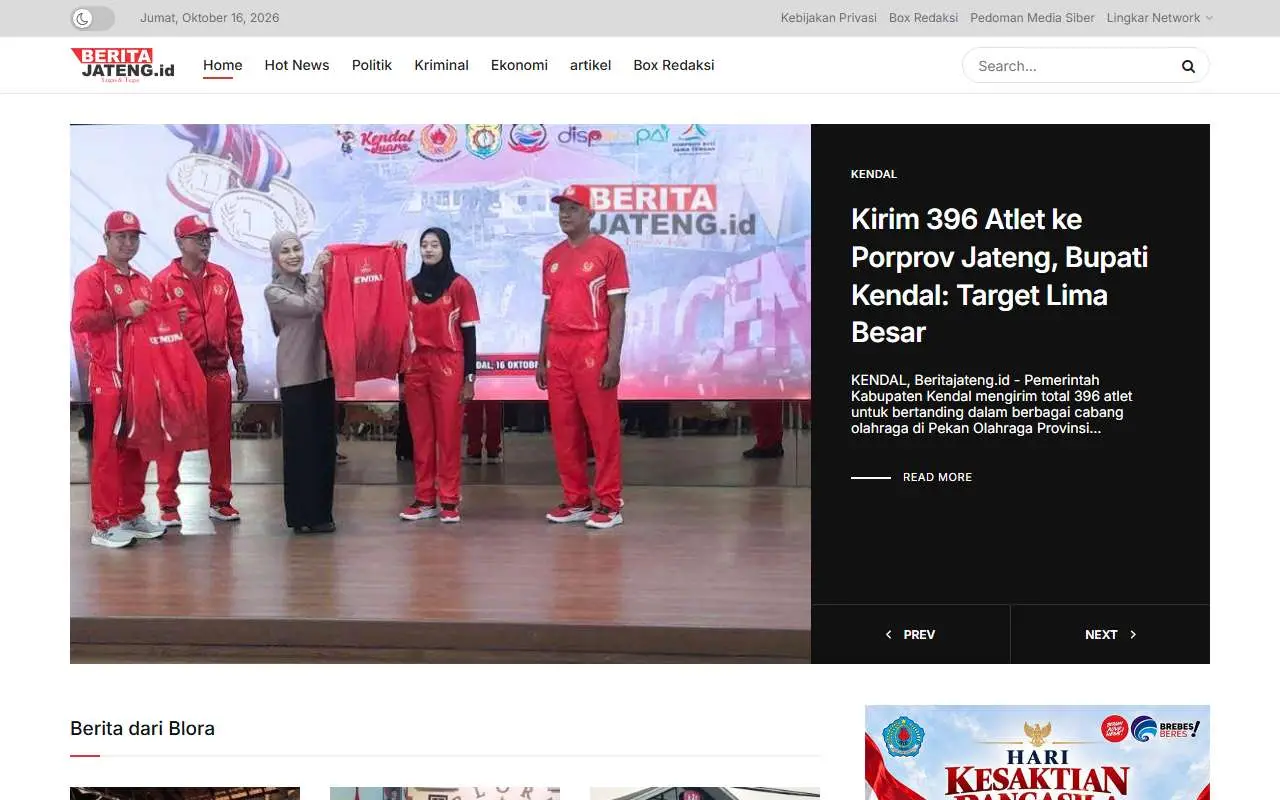The width and height of the screenshot is (1280, 800).
Task: Open Box Redaksi in the top bar
Action: point(923,18)
